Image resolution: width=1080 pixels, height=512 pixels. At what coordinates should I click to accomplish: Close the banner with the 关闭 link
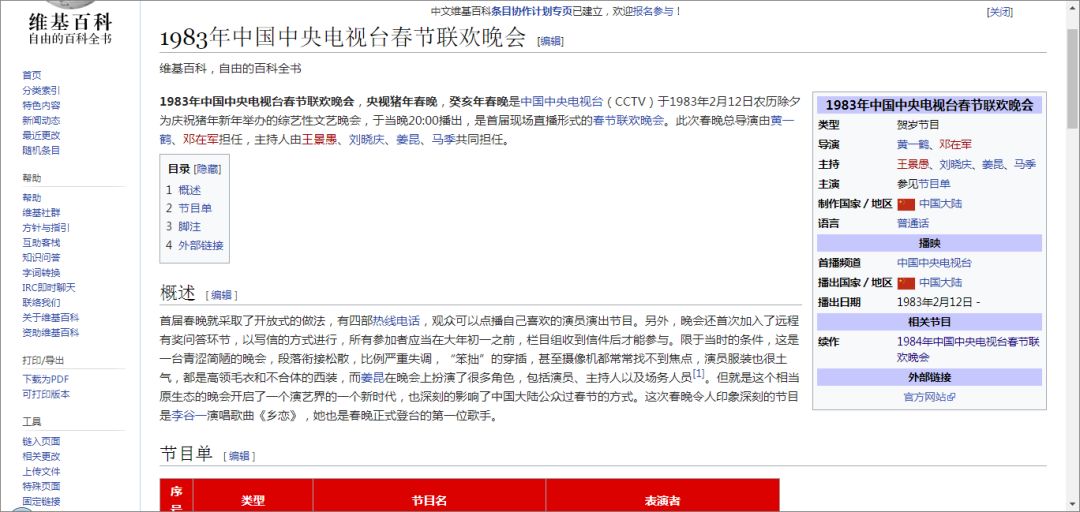click(1000, 12)
